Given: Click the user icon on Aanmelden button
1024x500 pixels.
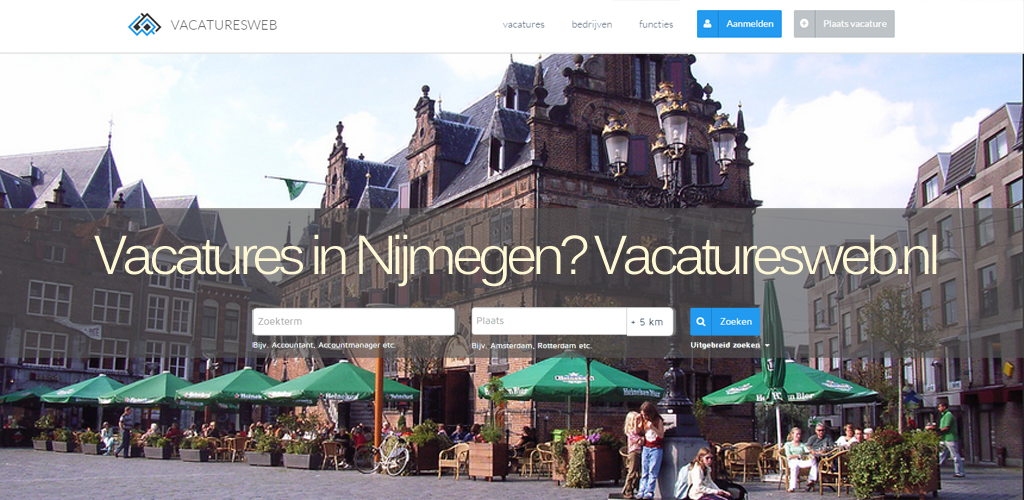Looking at the screenshot, I should (x=707, y=24).
